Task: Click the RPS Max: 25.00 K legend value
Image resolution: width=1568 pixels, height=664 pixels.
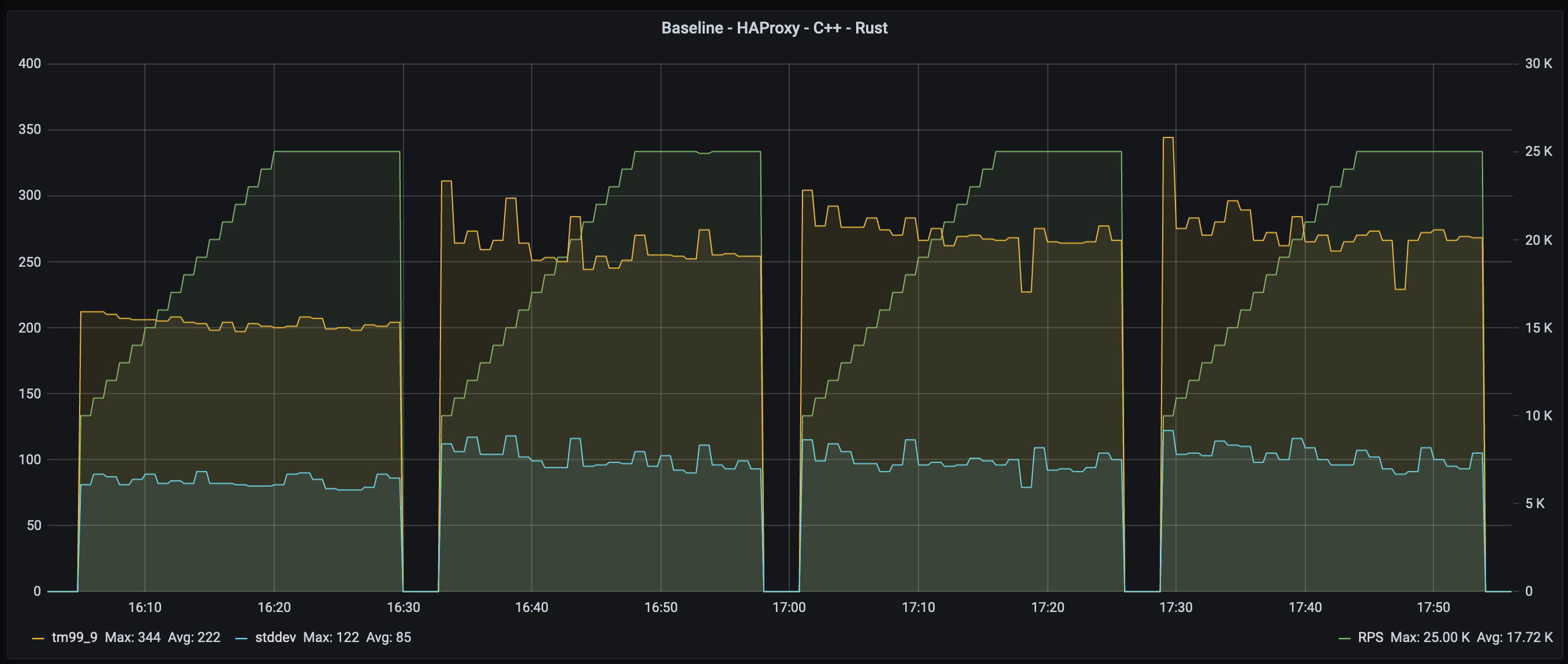Action: 1430,637
